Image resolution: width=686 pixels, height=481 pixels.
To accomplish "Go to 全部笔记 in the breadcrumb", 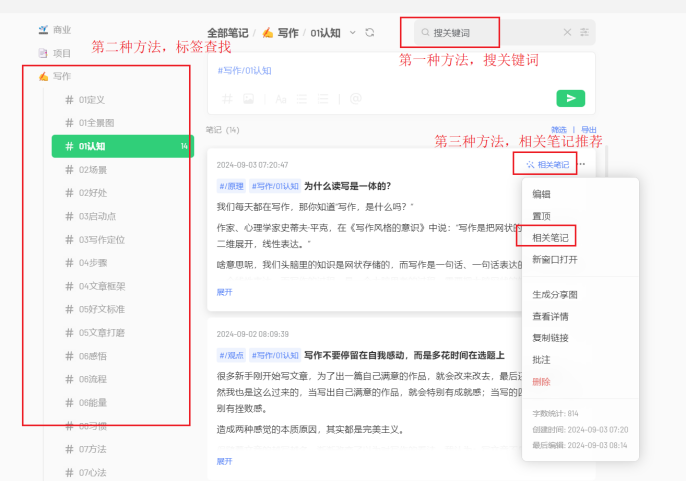I will 228,33.
